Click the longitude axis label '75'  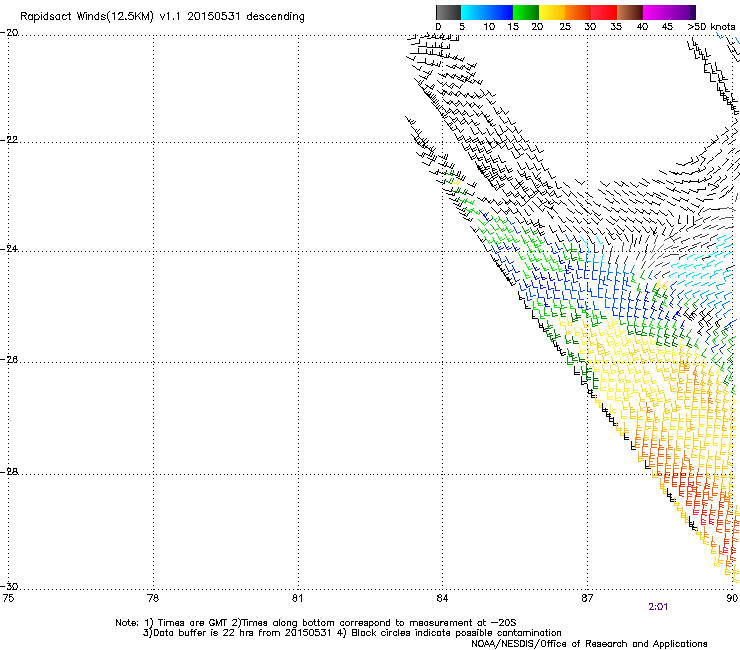coord(8,599)
